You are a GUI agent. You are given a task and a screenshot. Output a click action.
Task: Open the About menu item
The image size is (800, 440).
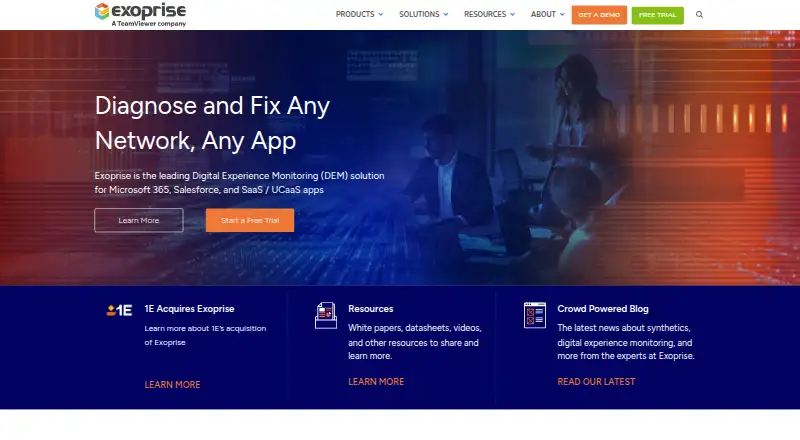click(x=543, y=14)
